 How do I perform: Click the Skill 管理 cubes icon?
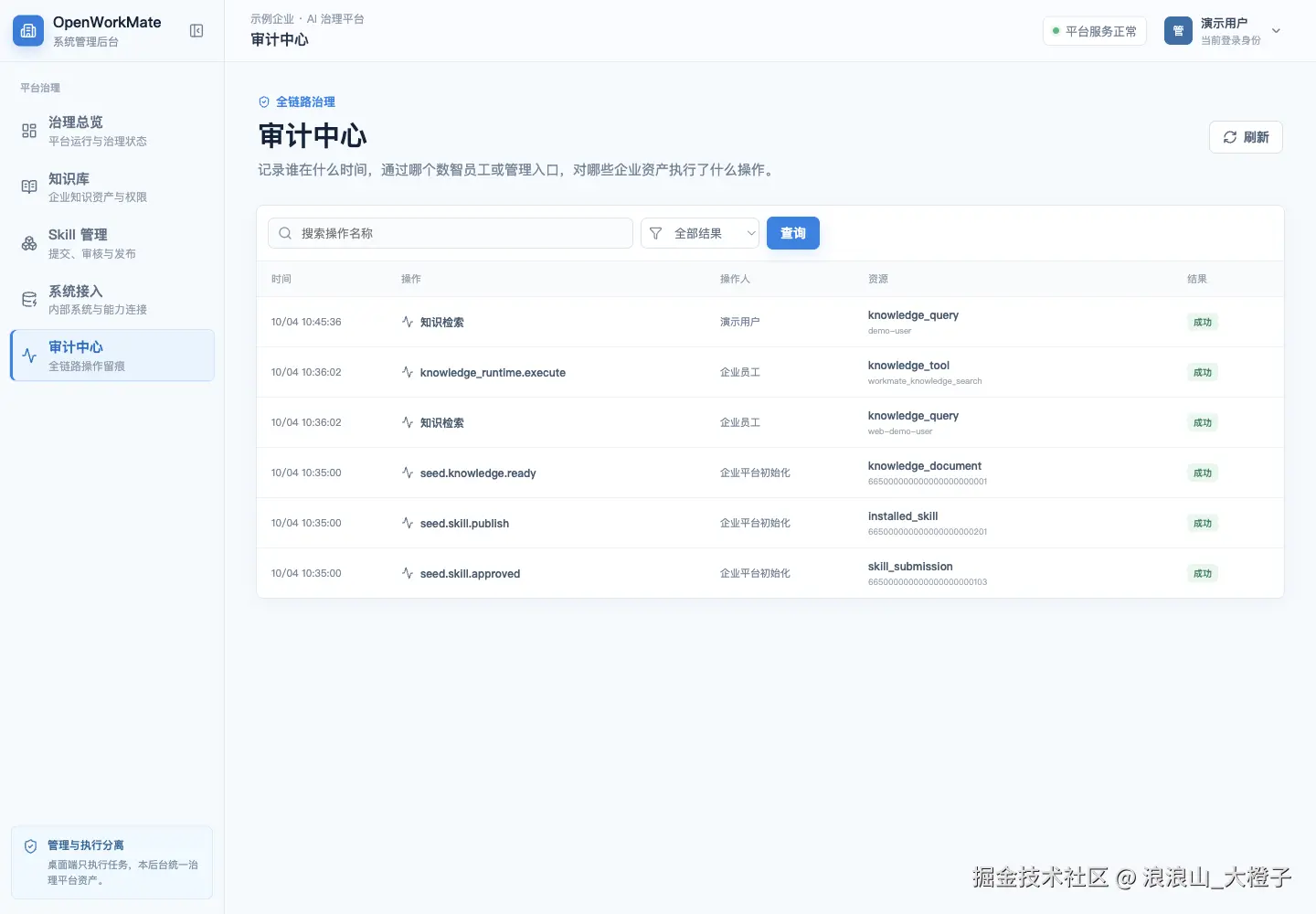tap(29, 243)
